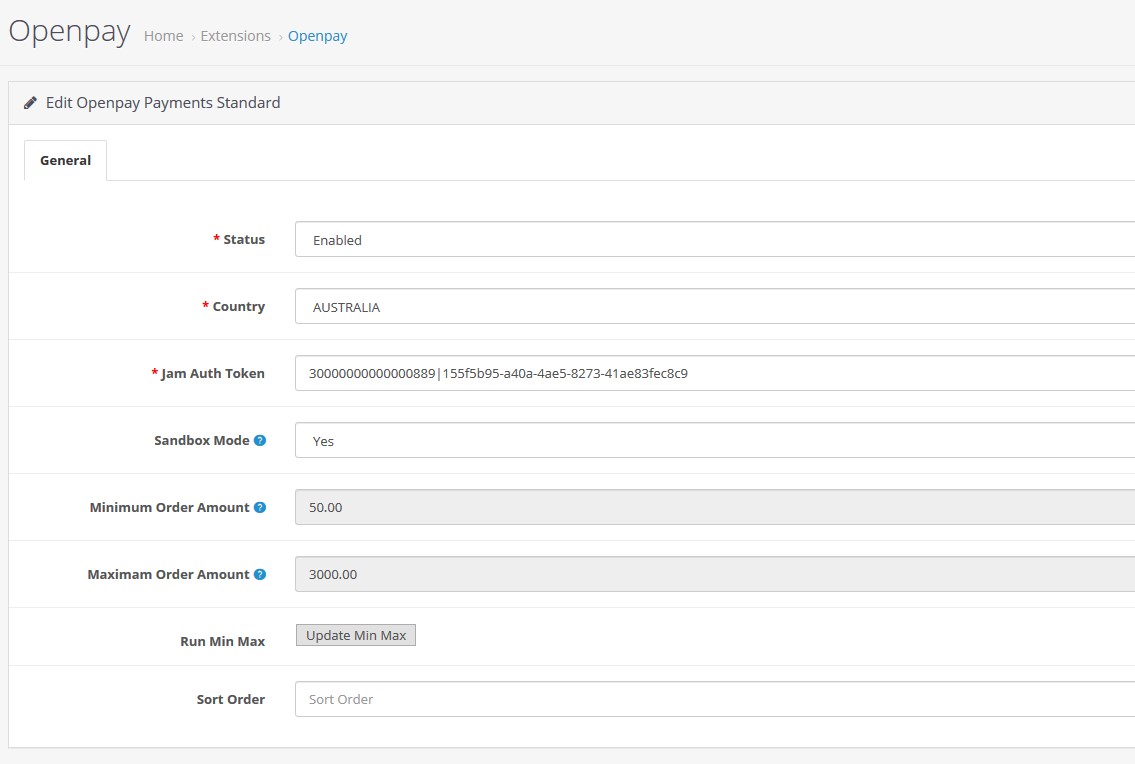The height and width of the screenshot is (764, 1135).
Task: Select the Maximam Order Amount field with 3000.00
Action: pos(714,574)
